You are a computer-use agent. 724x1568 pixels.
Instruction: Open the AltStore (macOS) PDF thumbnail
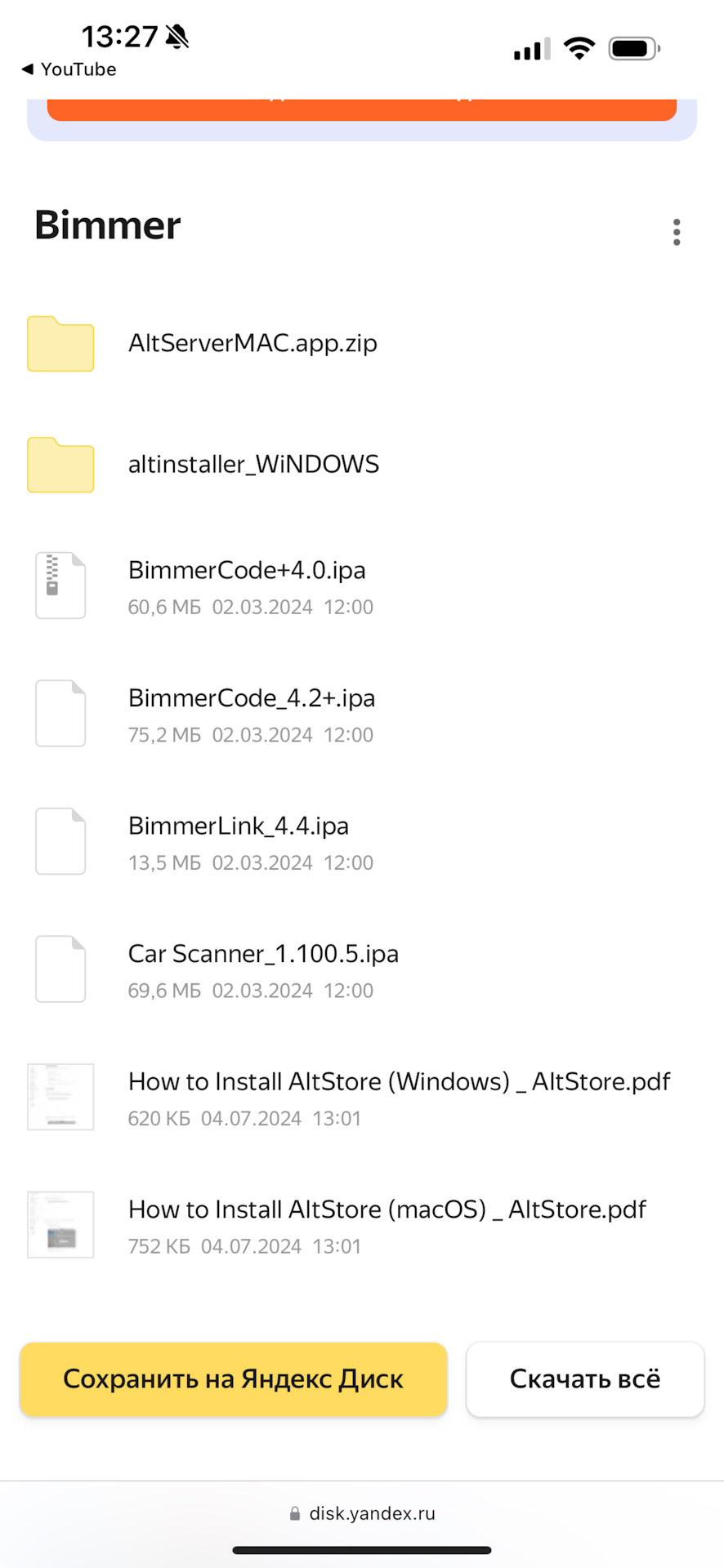(60, 1224)
